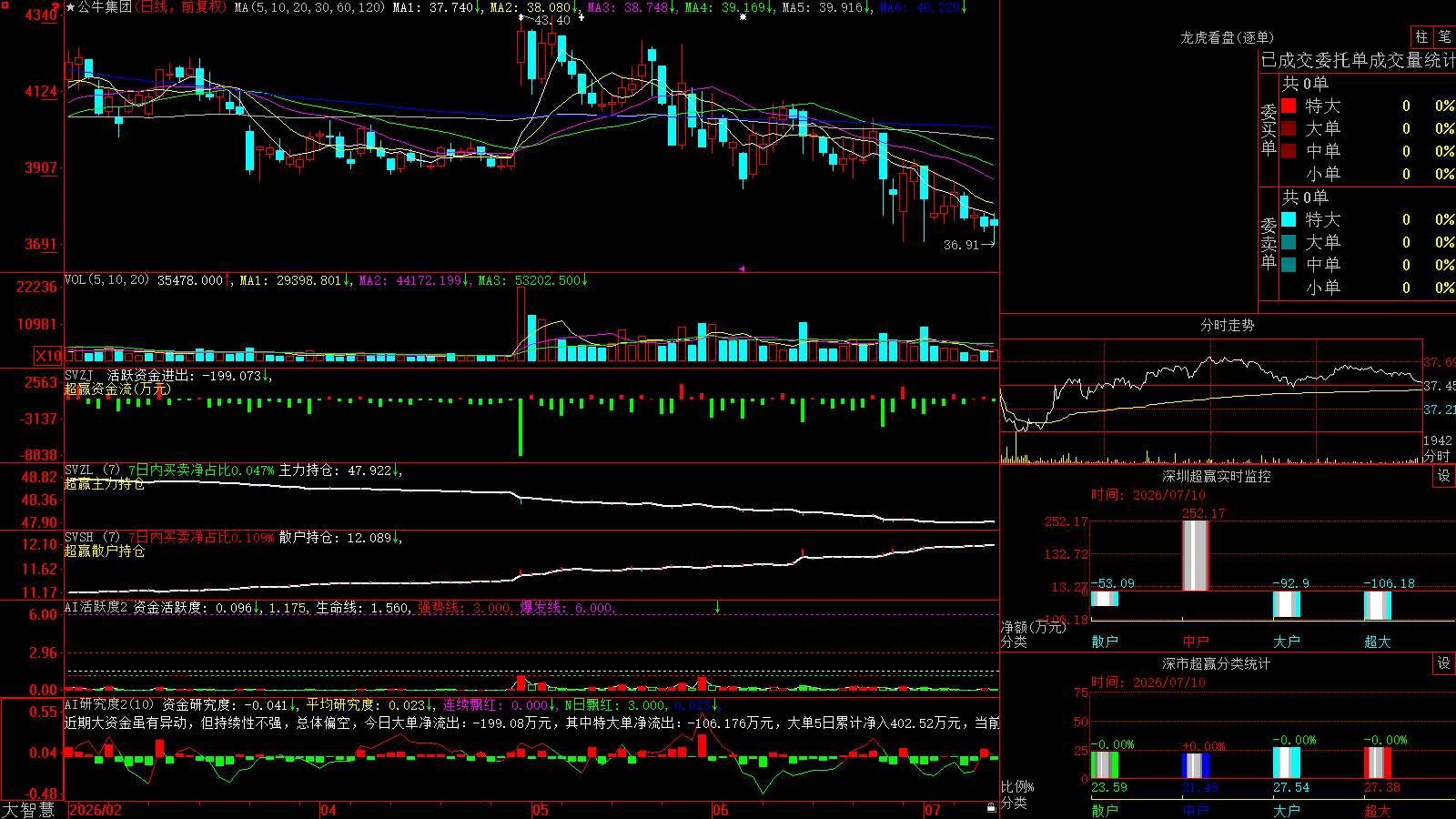Image resolution: width=1456 pixels, height=819 pixels.
Task: Click the X10 volume multiplier box
Action: 48,356
